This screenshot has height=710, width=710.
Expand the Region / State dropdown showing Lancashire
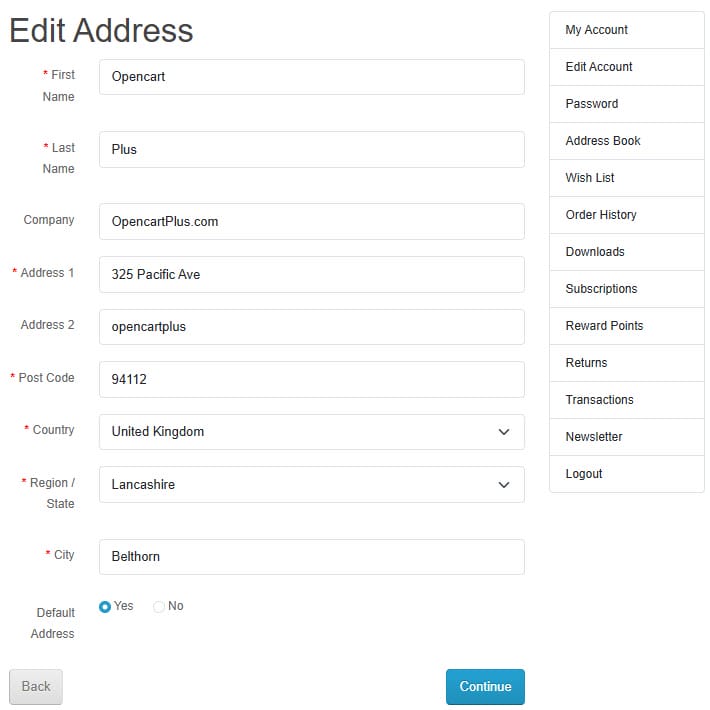tap(312, 484)
